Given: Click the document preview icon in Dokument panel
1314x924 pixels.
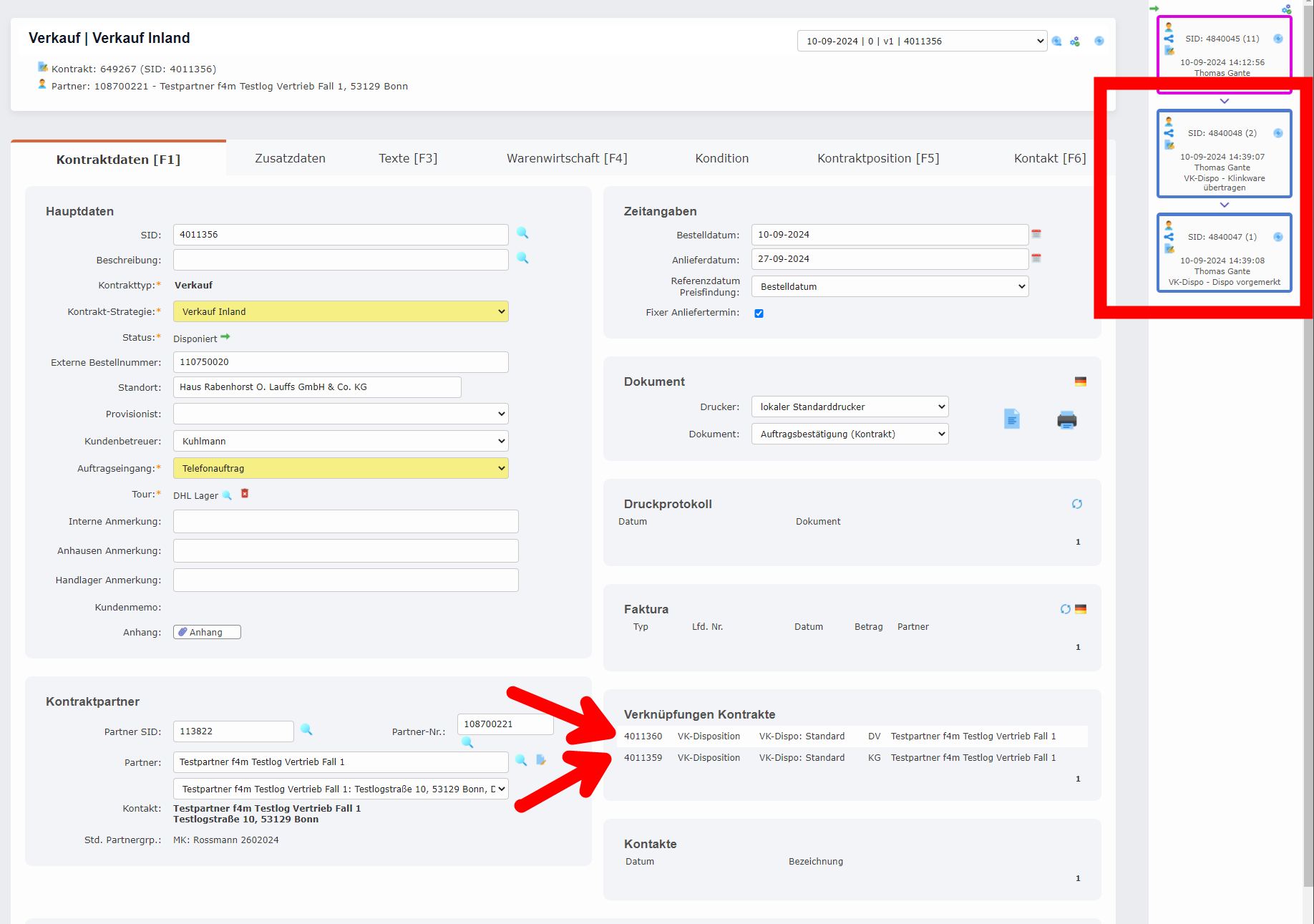Looking at the screenshot, I should click(1011, 419).
